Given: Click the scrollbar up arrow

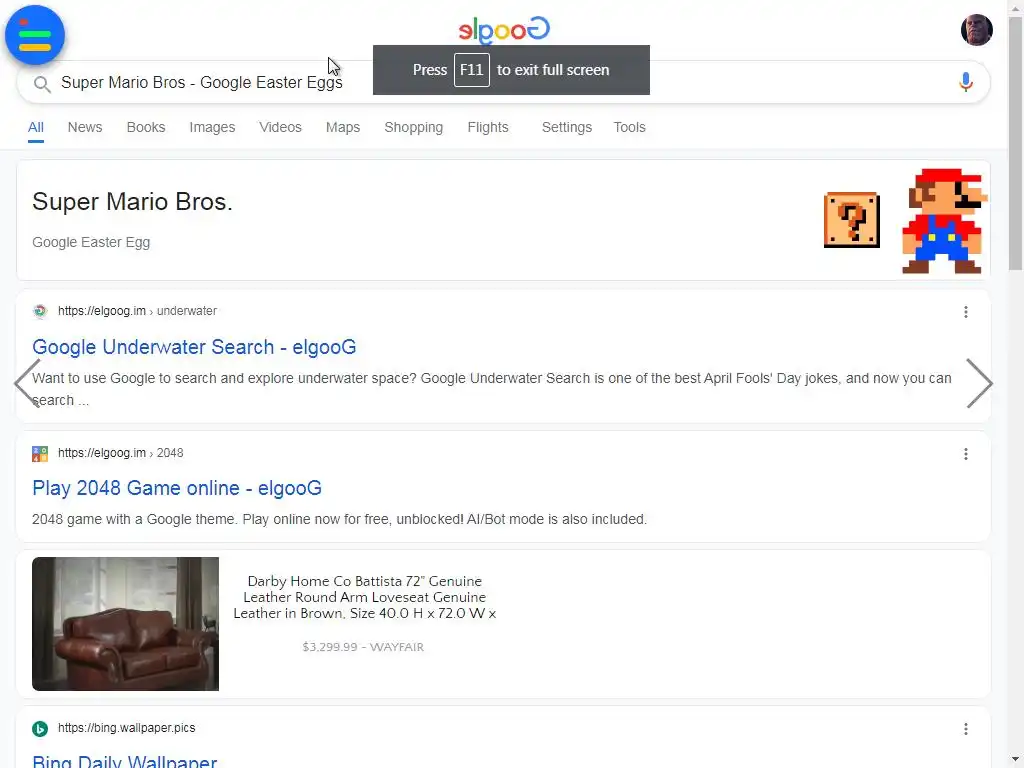Looking at the screenshot, I should click(x=1016, y=7).
